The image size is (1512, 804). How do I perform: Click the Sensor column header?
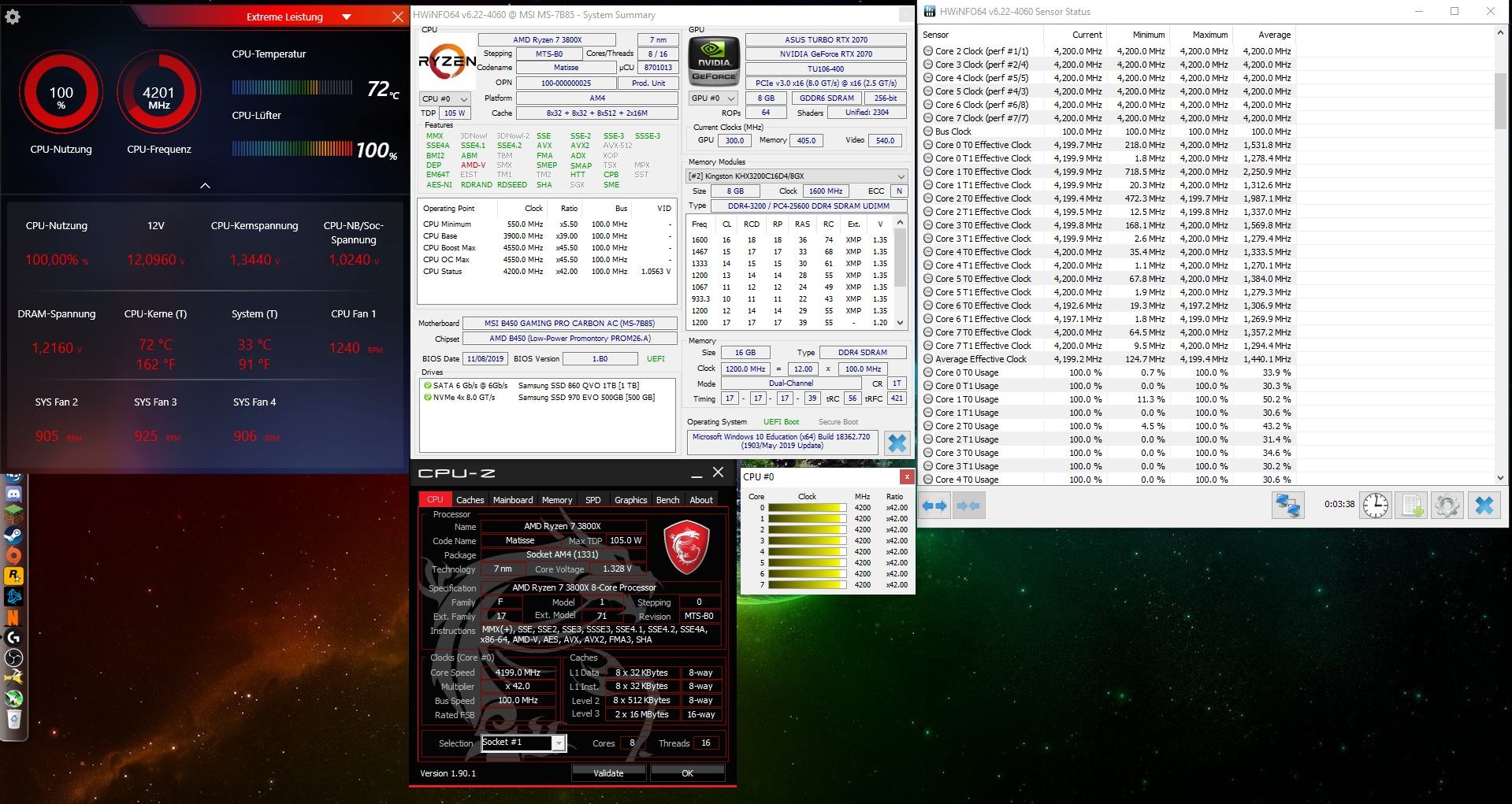tap(981, 35)
